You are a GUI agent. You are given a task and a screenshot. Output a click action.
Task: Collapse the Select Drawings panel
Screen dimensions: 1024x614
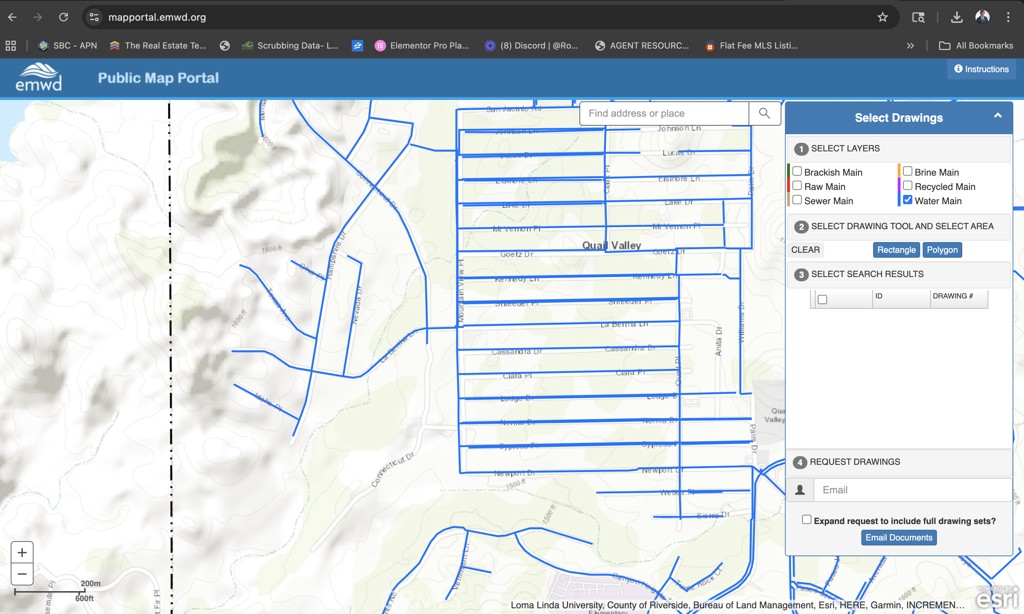coord(997,117)
